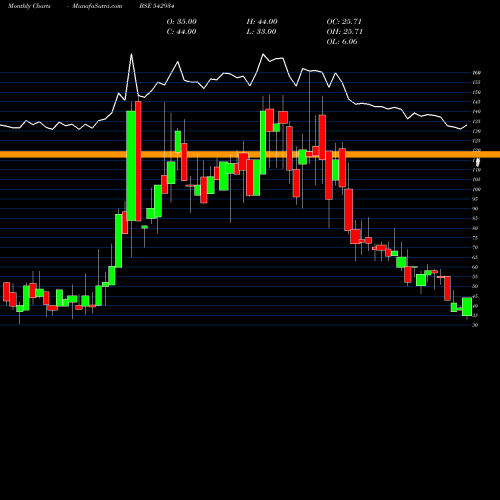500x500 pixels.
Task: Click the open value O: 35.00
Action: (x=182, y=21)
